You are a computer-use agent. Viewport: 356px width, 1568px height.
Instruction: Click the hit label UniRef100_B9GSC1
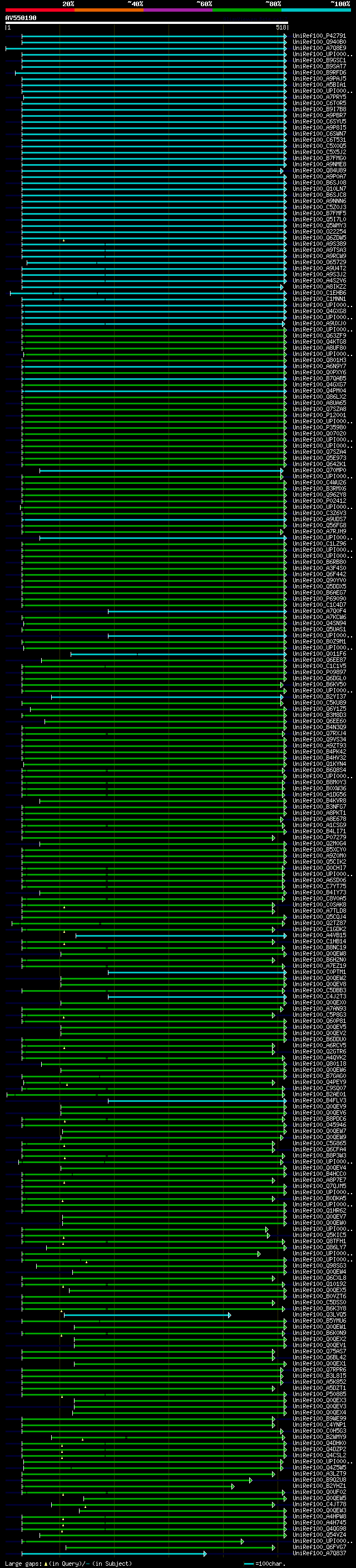click(x=319, y=60)
